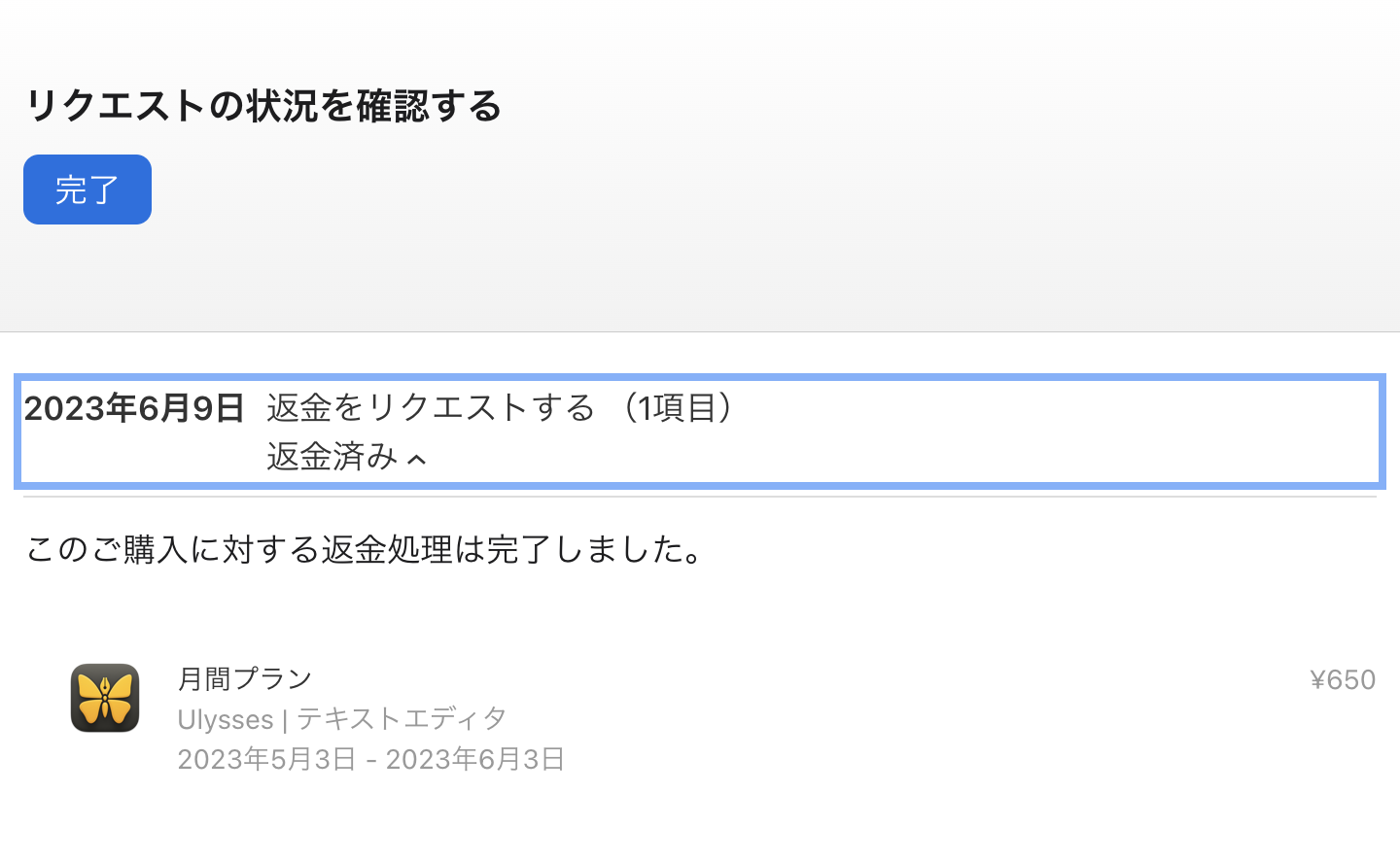Select the 月間プラン purchase name
Viewport: 1400px width, 863px height.
click(245, 678)
